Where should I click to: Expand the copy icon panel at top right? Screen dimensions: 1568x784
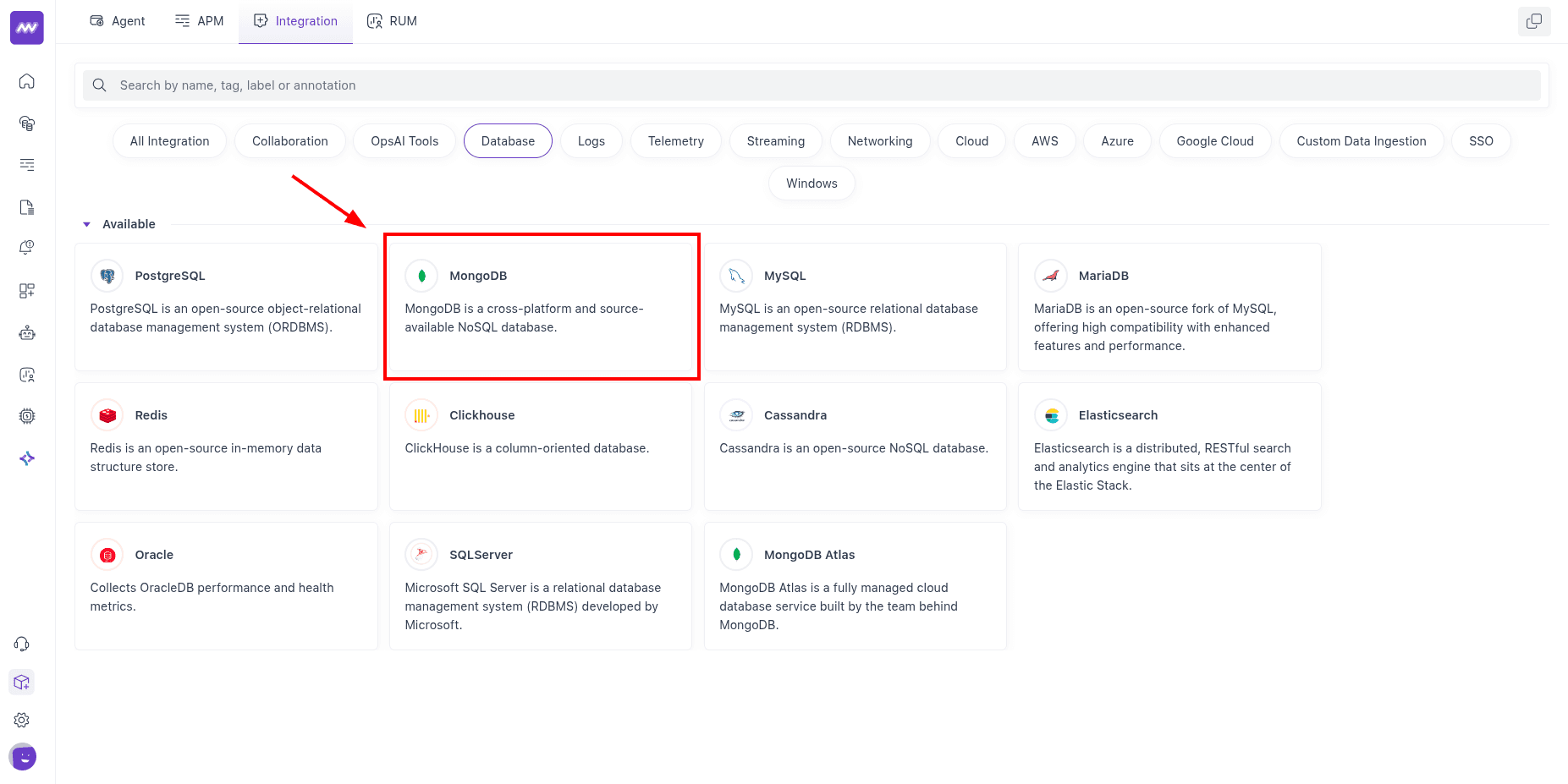click(1534, 21)
